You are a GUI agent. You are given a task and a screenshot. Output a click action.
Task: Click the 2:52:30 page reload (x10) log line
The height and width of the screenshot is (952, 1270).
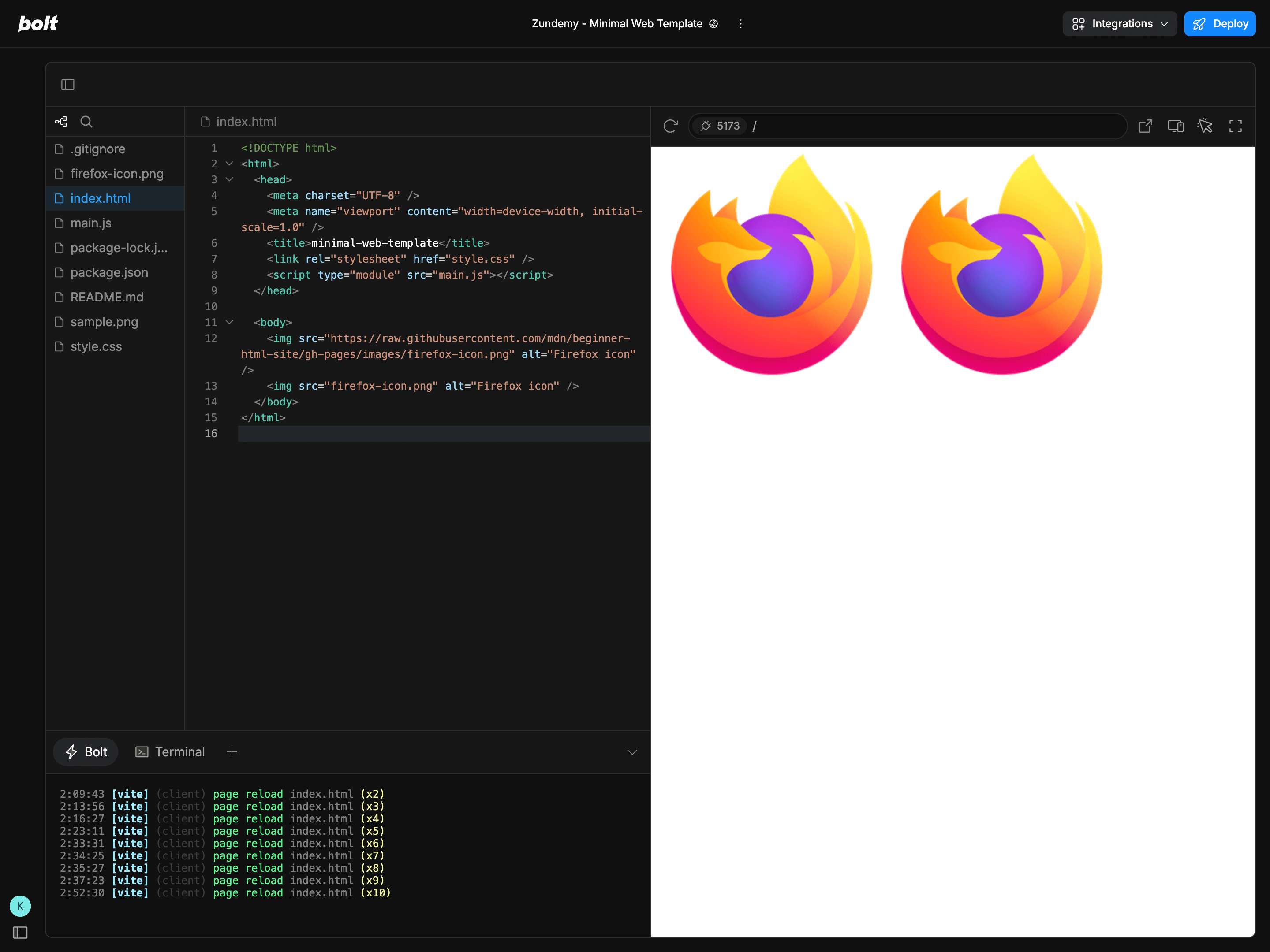225,893
